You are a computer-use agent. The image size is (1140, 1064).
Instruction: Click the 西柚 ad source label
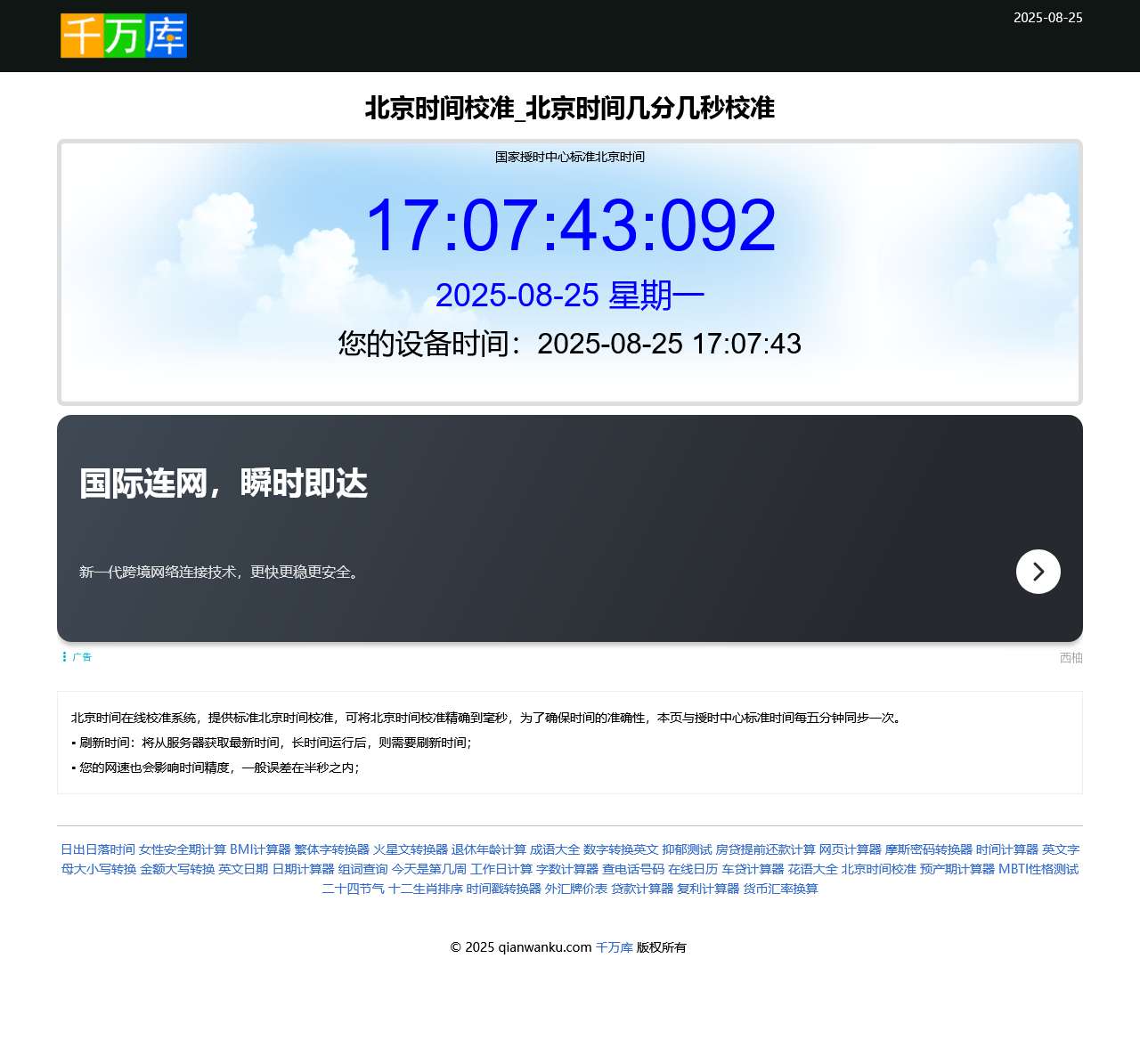[1071, 658]
